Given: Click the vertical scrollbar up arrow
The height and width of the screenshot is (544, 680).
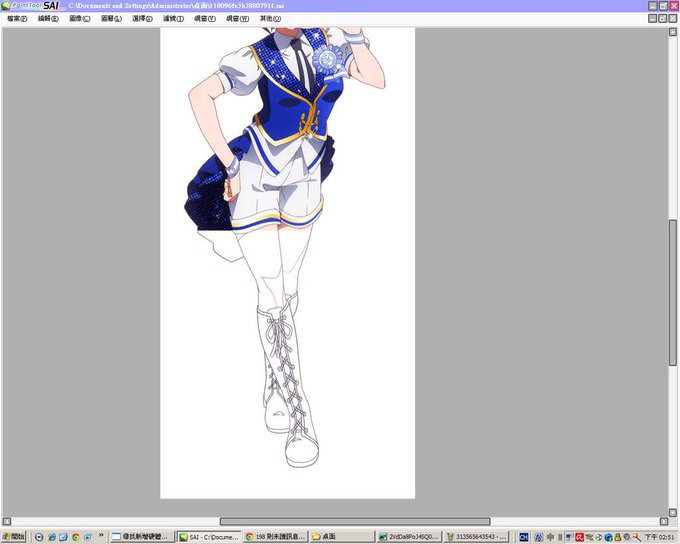Looking at the screenshot, I should 673,32.
